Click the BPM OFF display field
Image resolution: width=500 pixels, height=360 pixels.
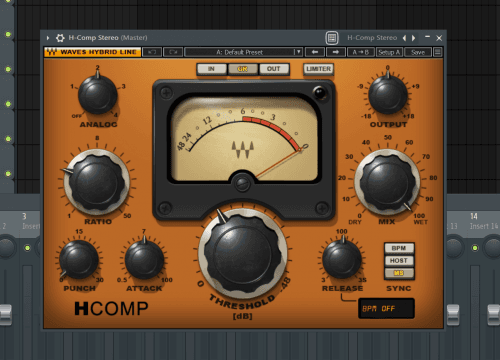coord(386,309)
